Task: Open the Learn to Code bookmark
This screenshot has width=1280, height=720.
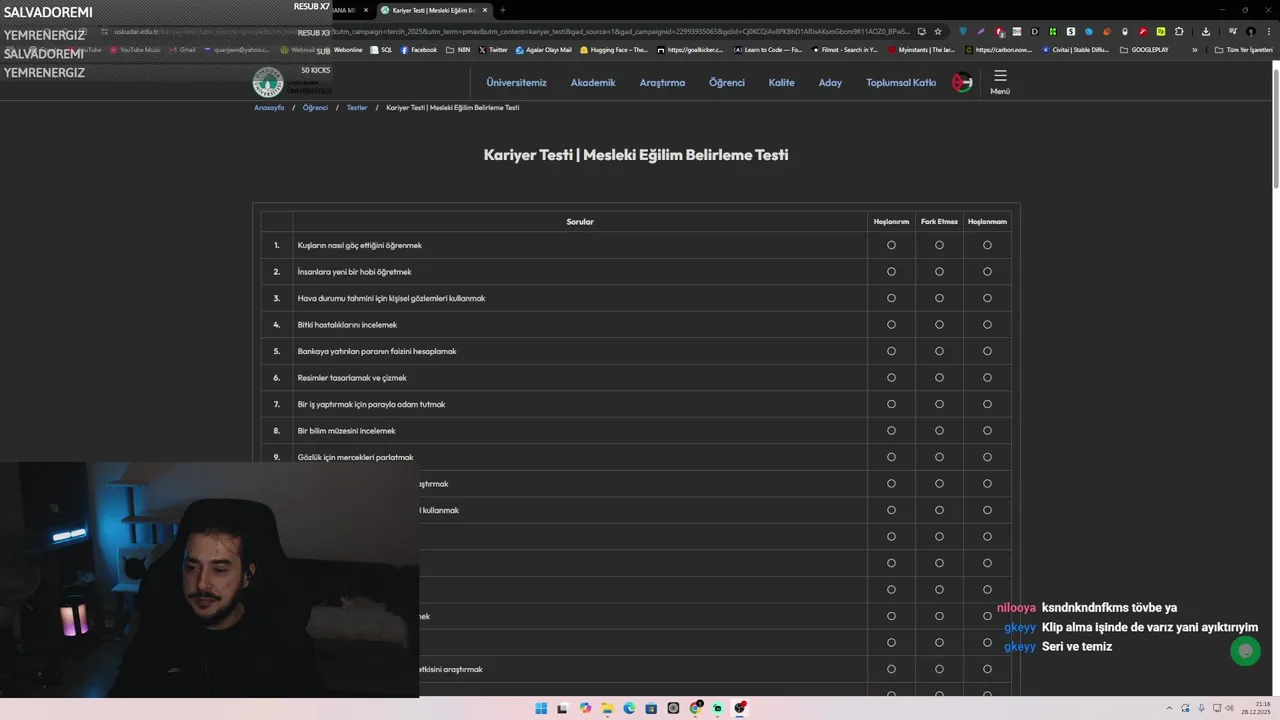Action: click(768, 50)
